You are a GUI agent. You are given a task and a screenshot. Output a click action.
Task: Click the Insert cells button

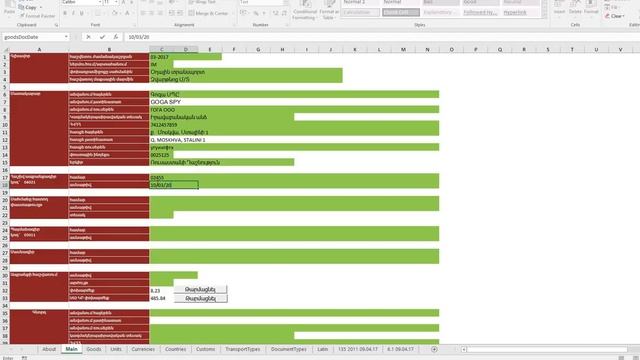point(559,8)
